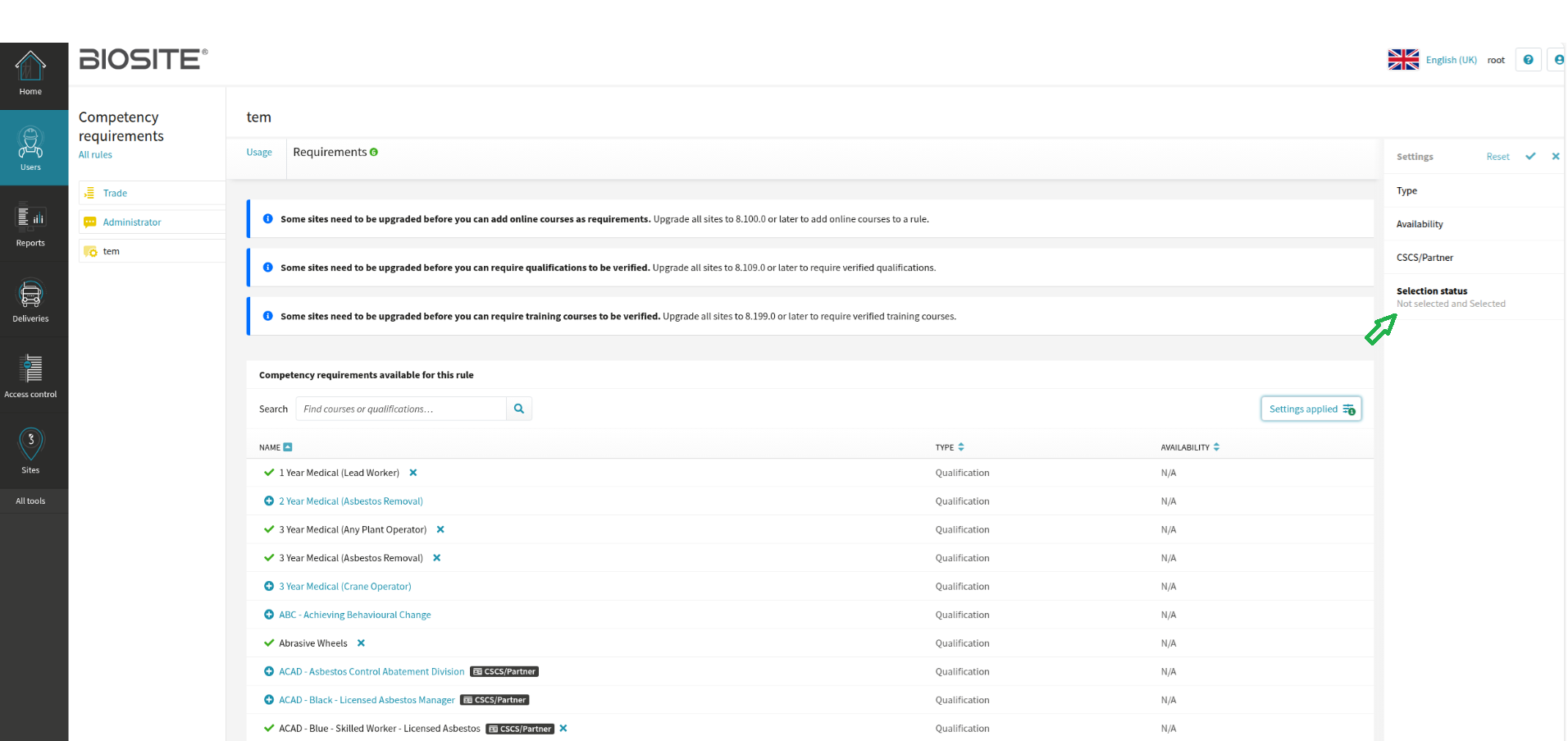
Task: Open the Deliveries sidebar section
Action: (30, 300)
